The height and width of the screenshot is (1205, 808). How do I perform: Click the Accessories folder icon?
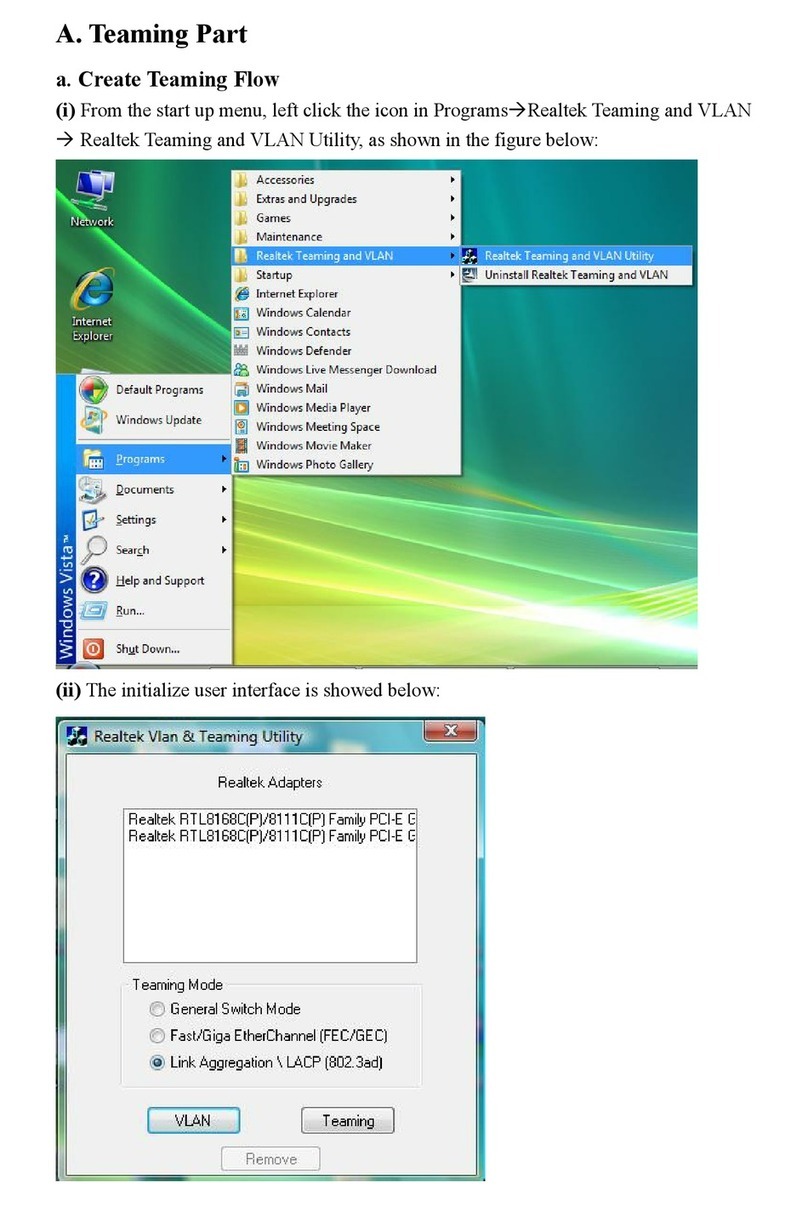(x=241, y=180)
